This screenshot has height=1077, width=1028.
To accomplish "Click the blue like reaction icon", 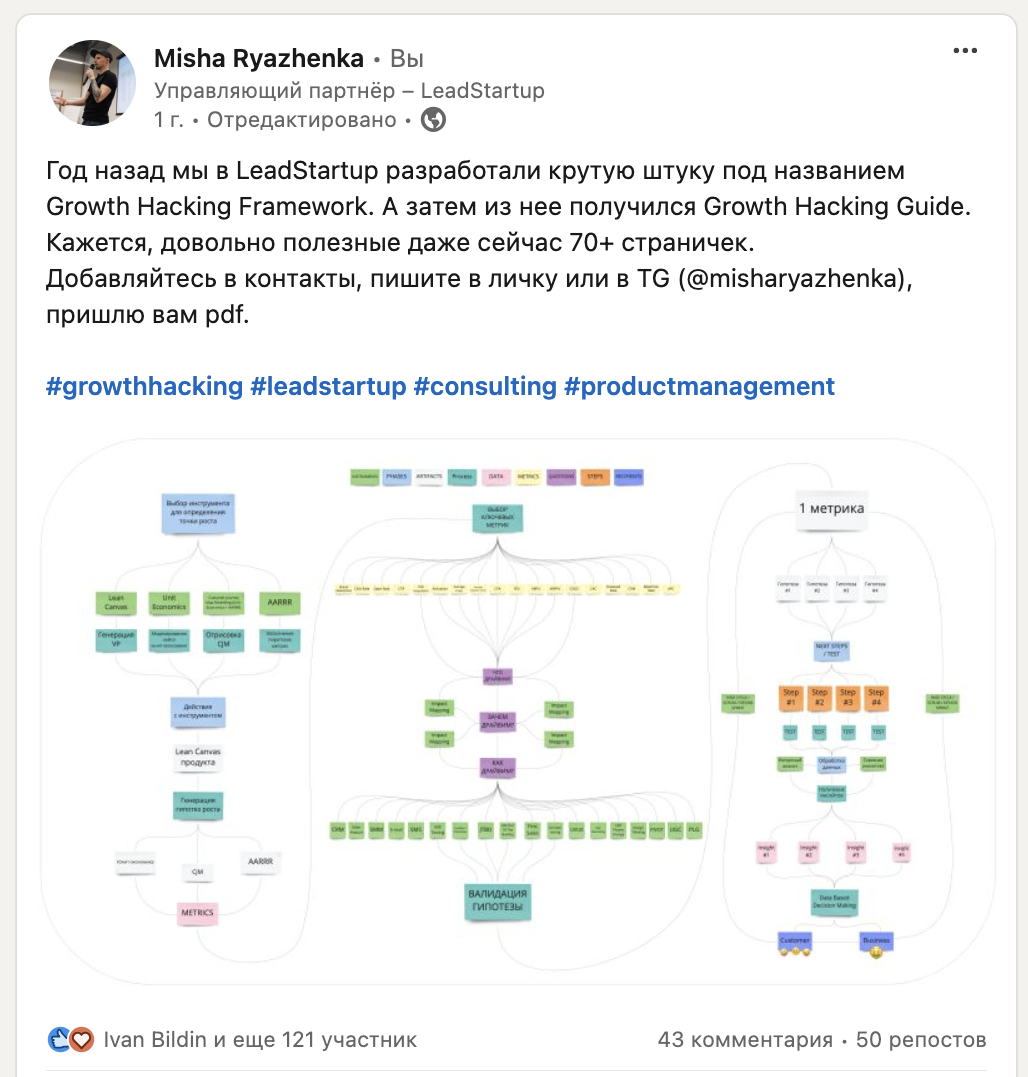I will [x=60, y=1039].
